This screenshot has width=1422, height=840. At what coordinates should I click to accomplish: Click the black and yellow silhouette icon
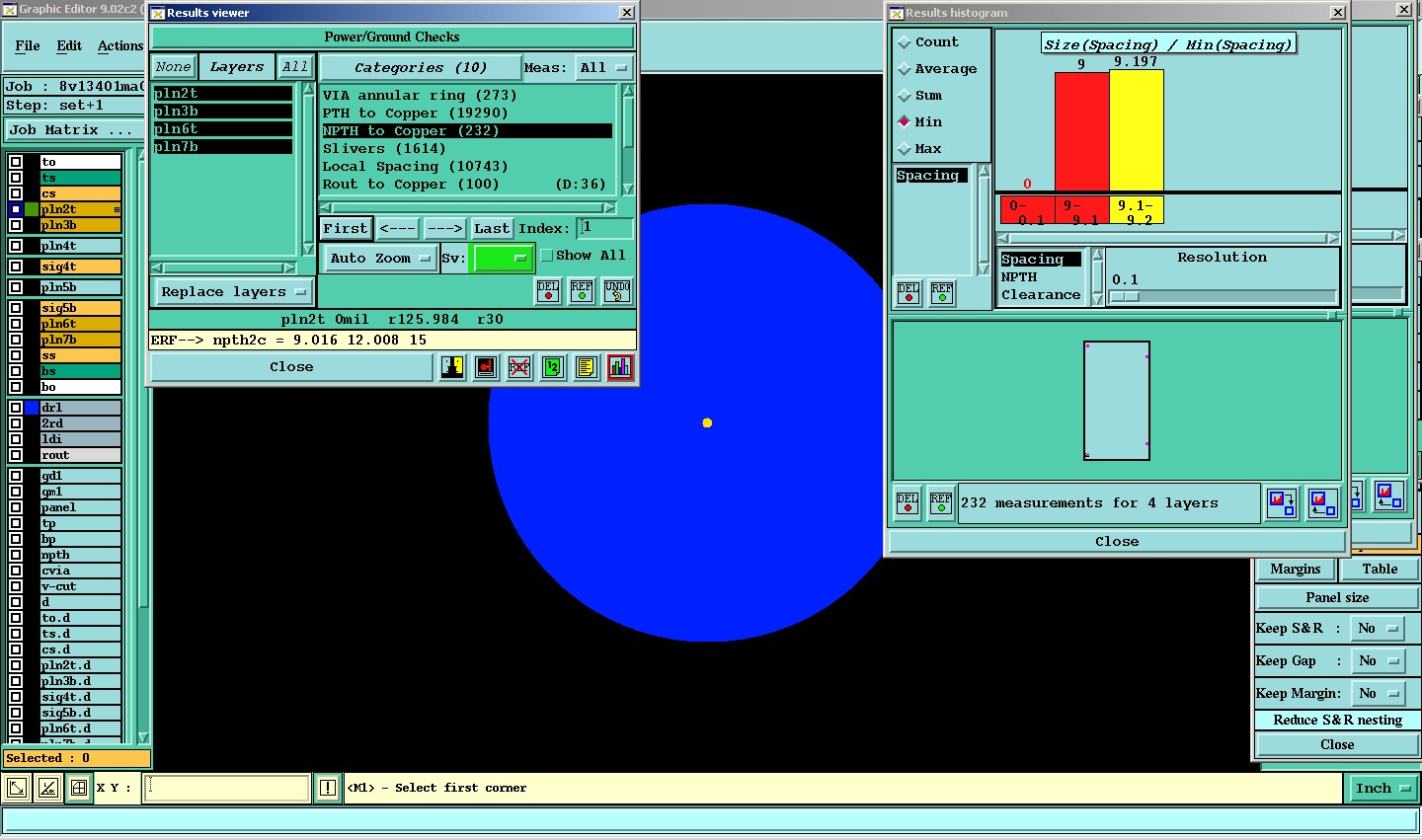452,367
